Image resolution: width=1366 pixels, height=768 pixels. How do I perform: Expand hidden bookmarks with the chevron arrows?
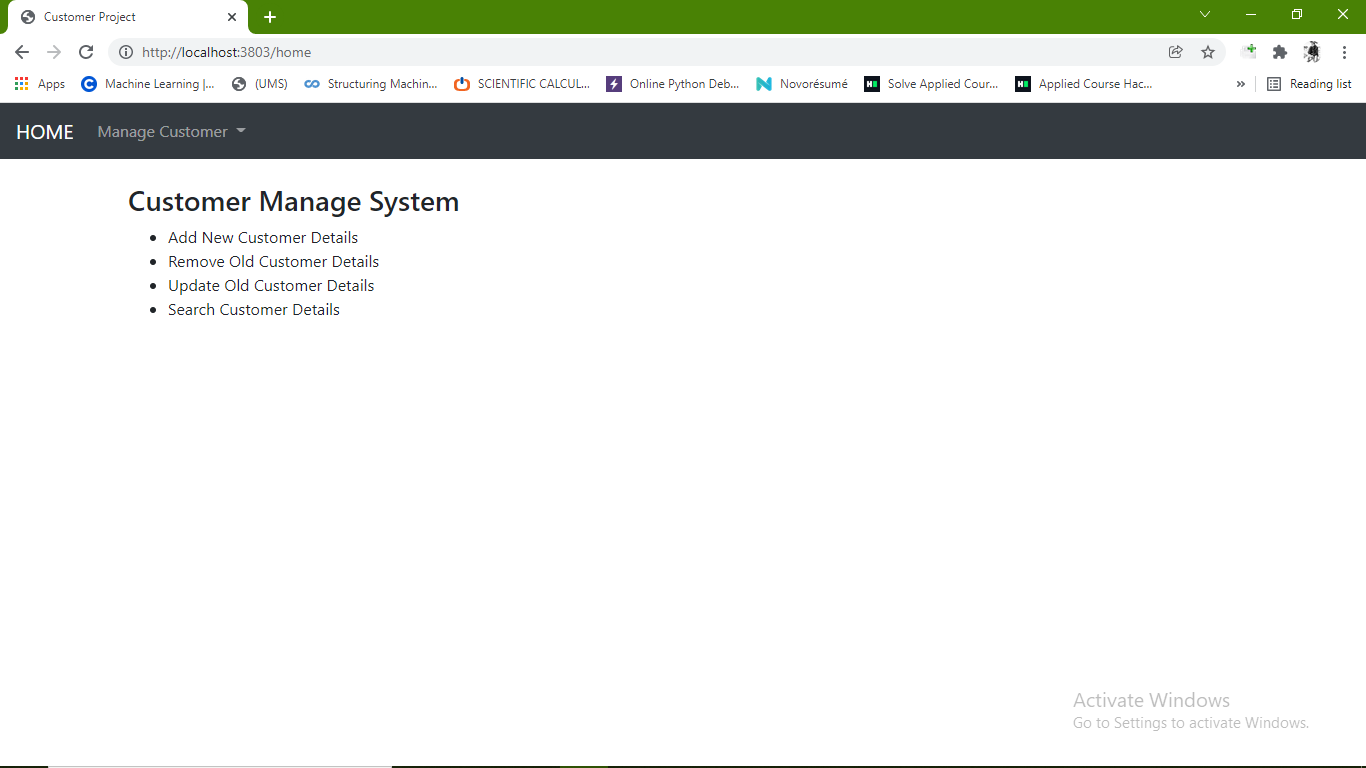[x=1240, y=84]
